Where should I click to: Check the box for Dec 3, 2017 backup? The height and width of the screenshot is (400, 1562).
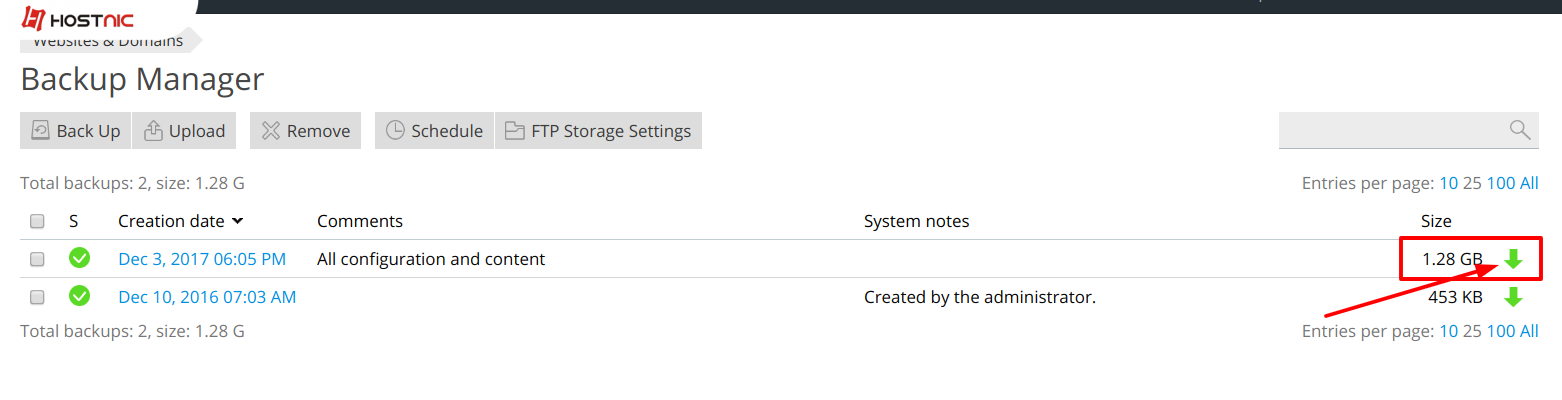(37, 259)
